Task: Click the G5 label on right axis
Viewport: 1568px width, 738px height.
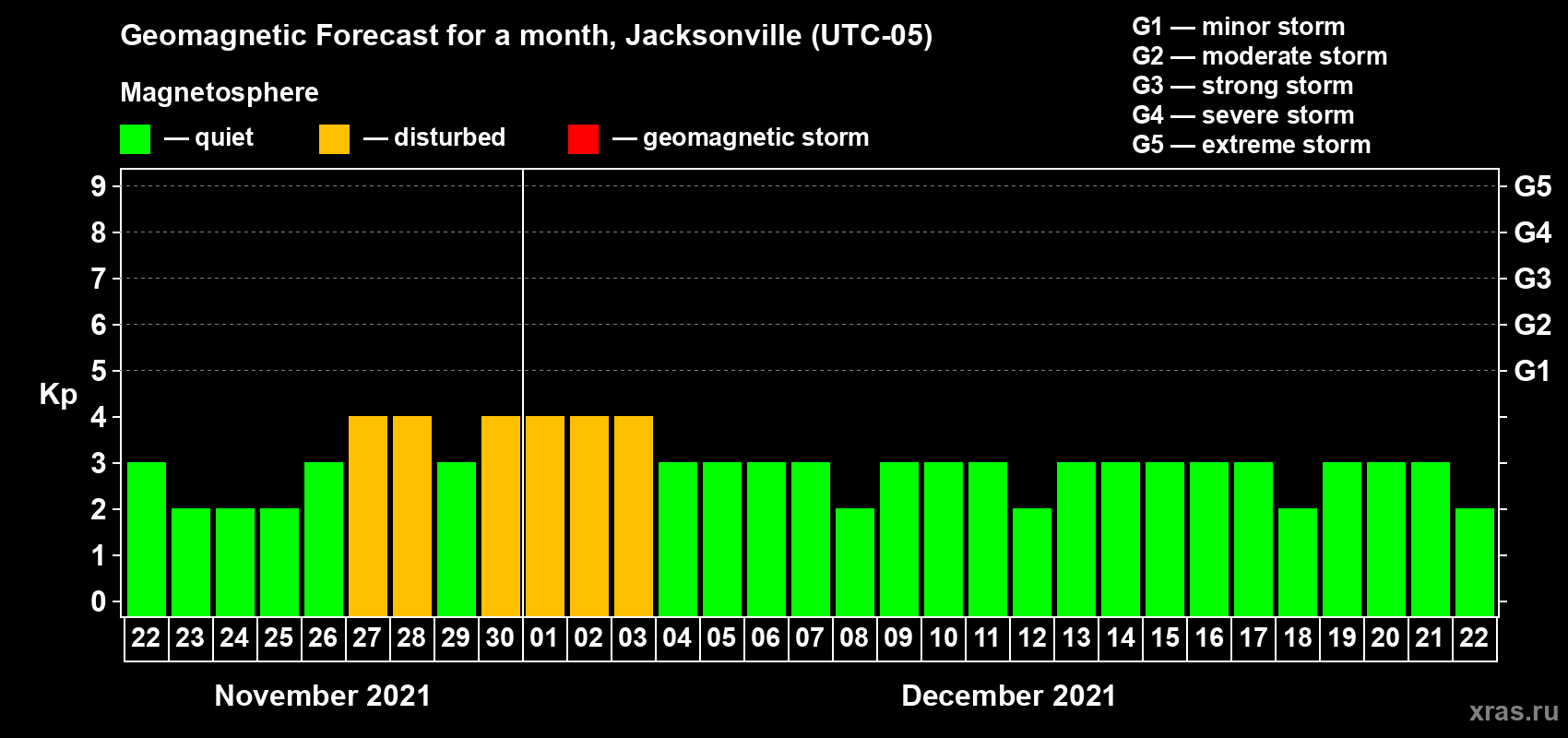Action: tap(1532, 186)
